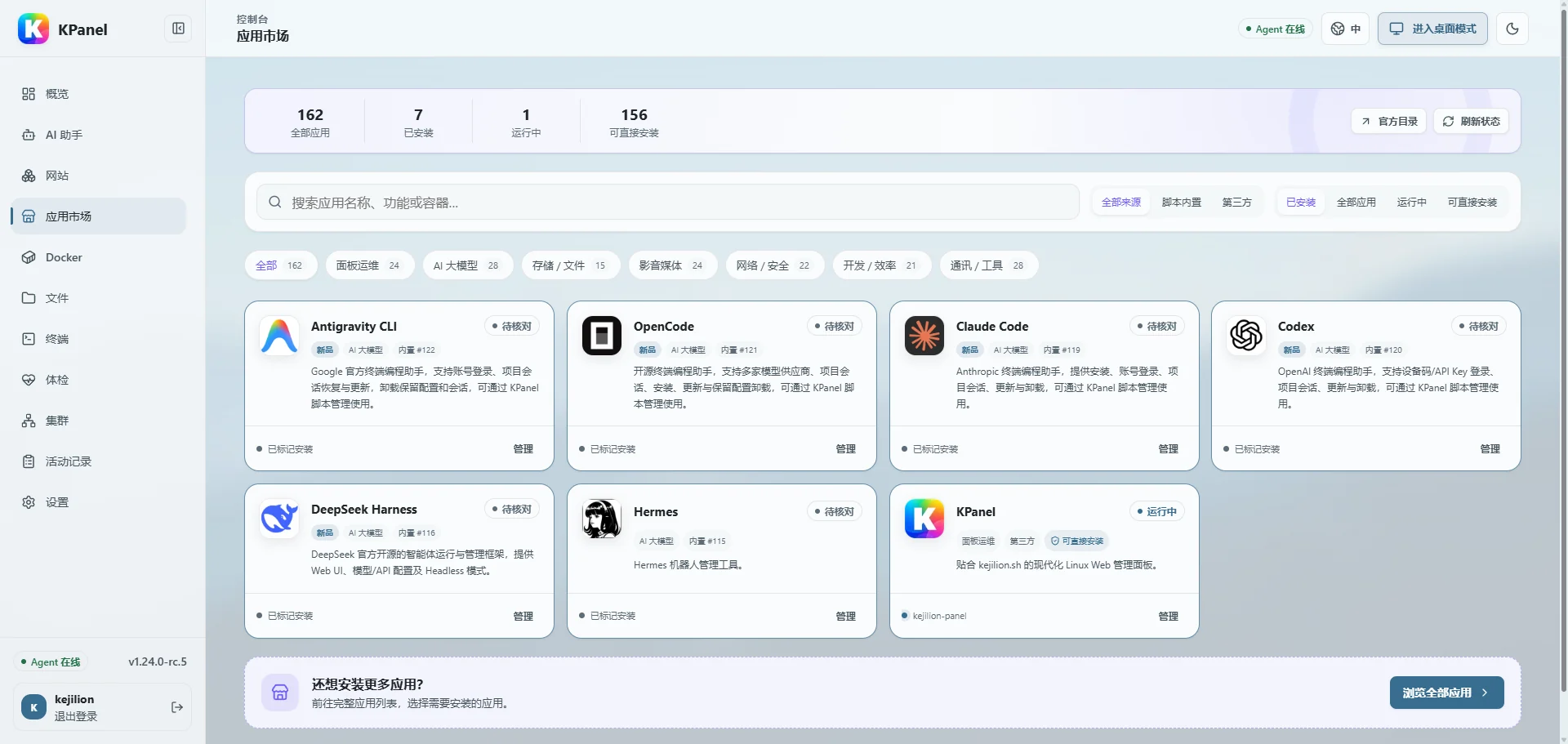This screenshot has width=1568, height=744.
Task: Select the 可直接安装 status filter
Action: pos(1472,202)
